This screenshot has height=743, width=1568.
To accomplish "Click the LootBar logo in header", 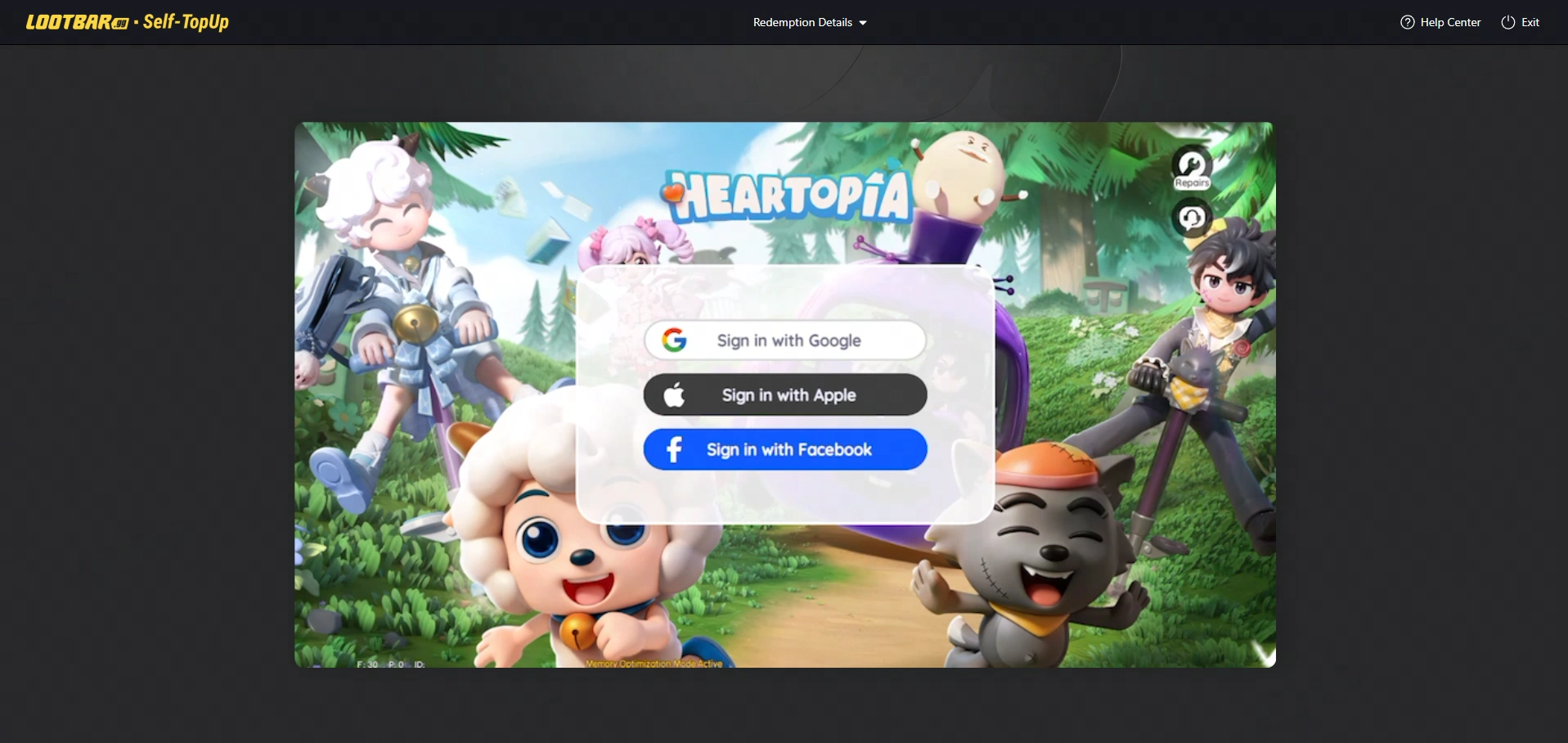I will (77, 22).
